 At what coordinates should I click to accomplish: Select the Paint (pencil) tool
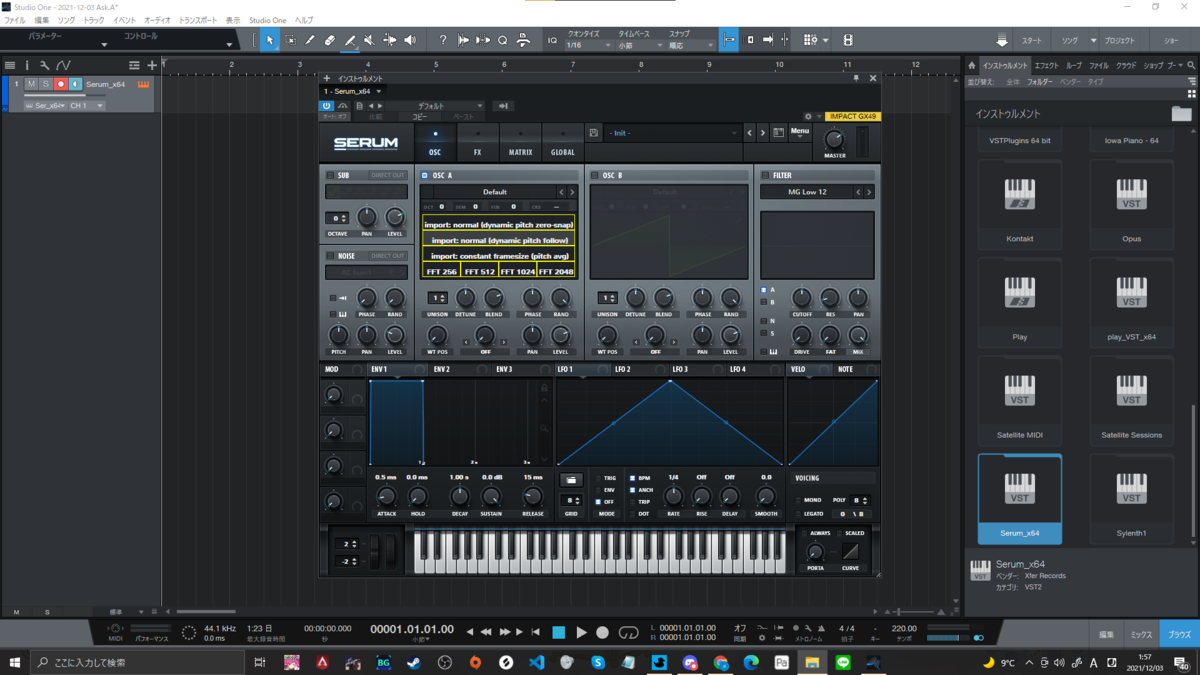coord(350,40)
